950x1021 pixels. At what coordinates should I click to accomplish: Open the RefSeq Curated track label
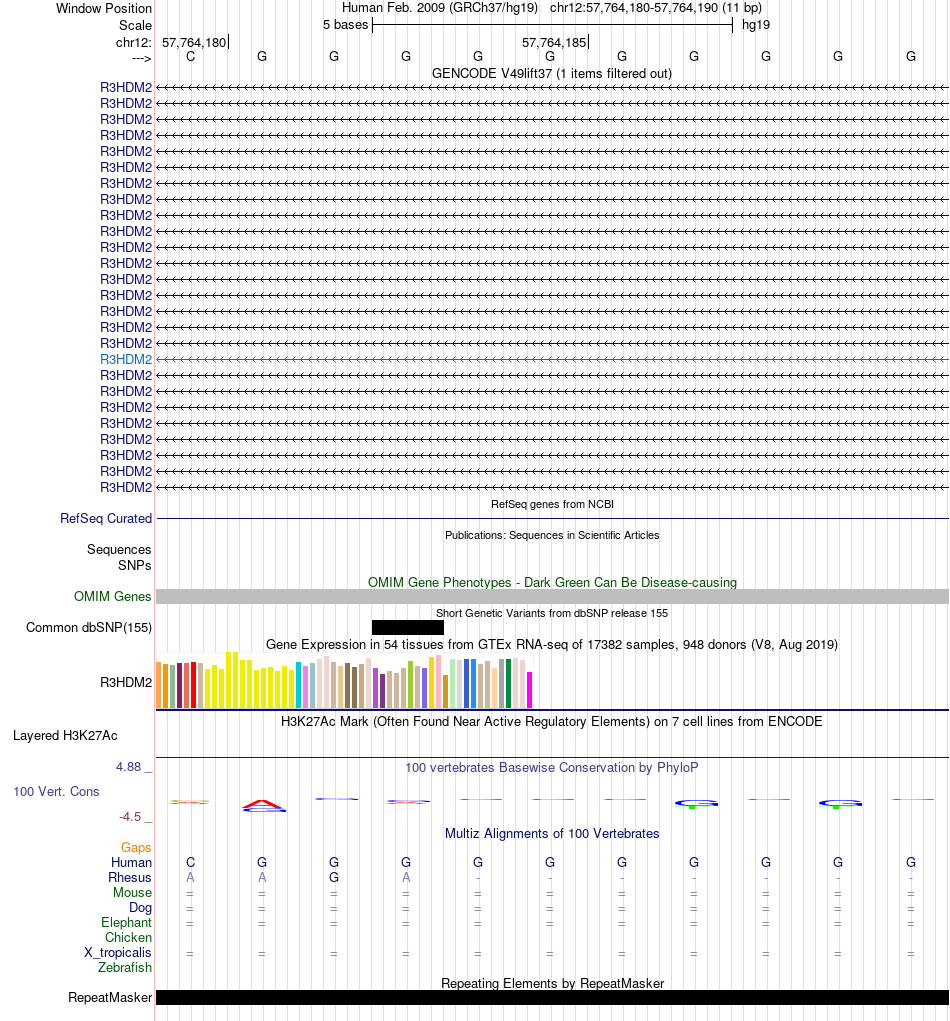(x=105, y=518)
